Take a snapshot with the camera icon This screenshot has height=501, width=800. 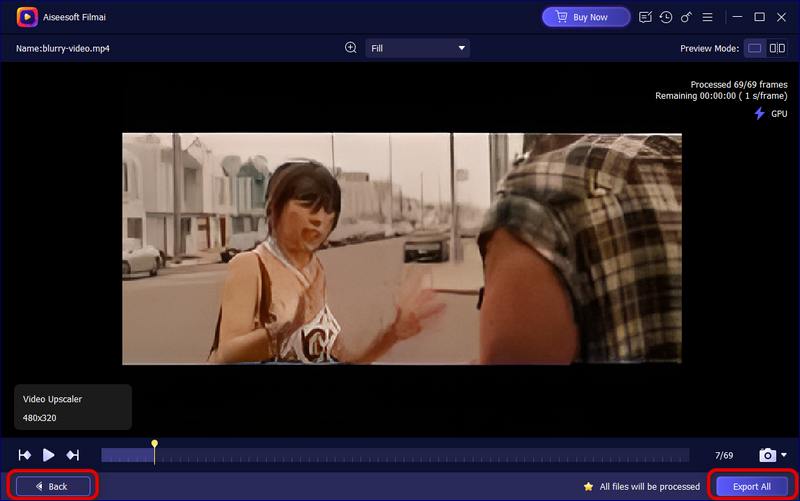point(767,455)
